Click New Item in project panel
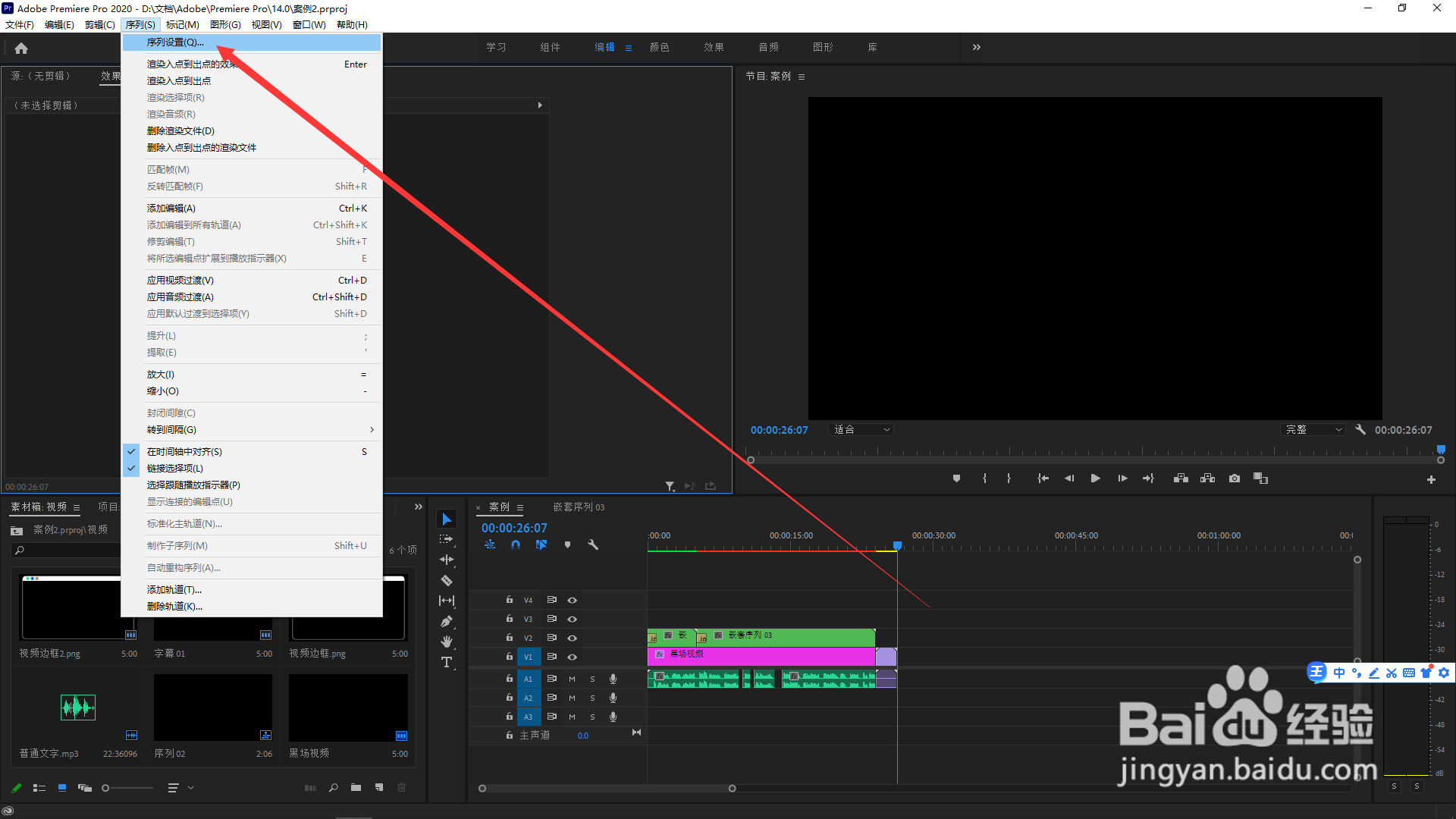The height and width of the screenshot is (819, 1456). point(379,788)
